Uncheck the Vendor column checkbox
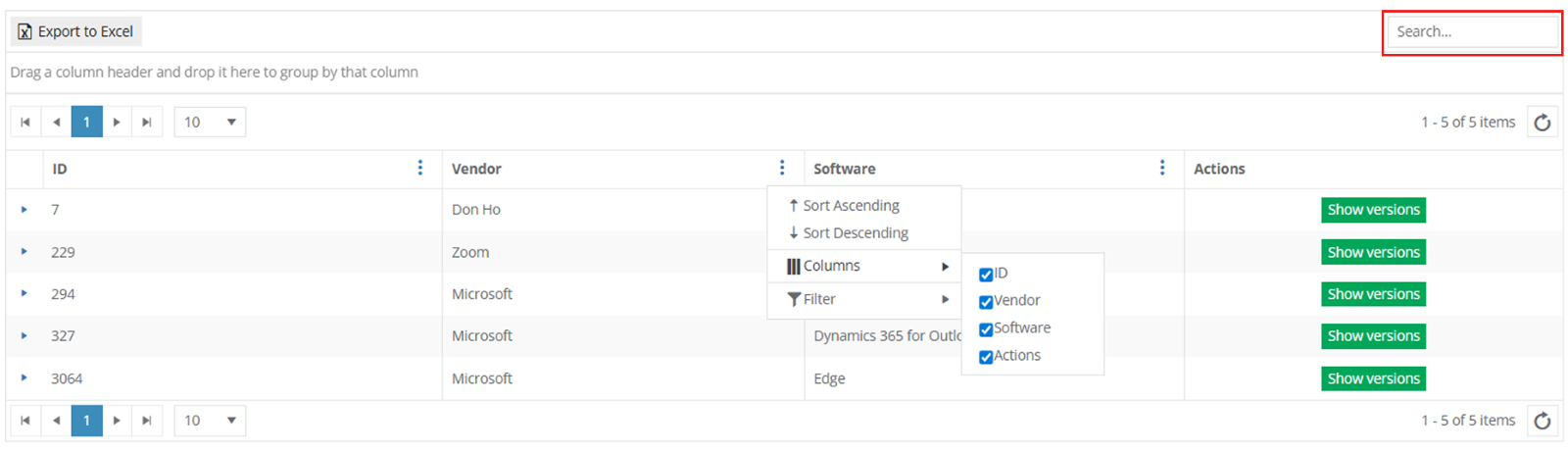Viewport: 1568px width, 451px height. click(986, 302)
